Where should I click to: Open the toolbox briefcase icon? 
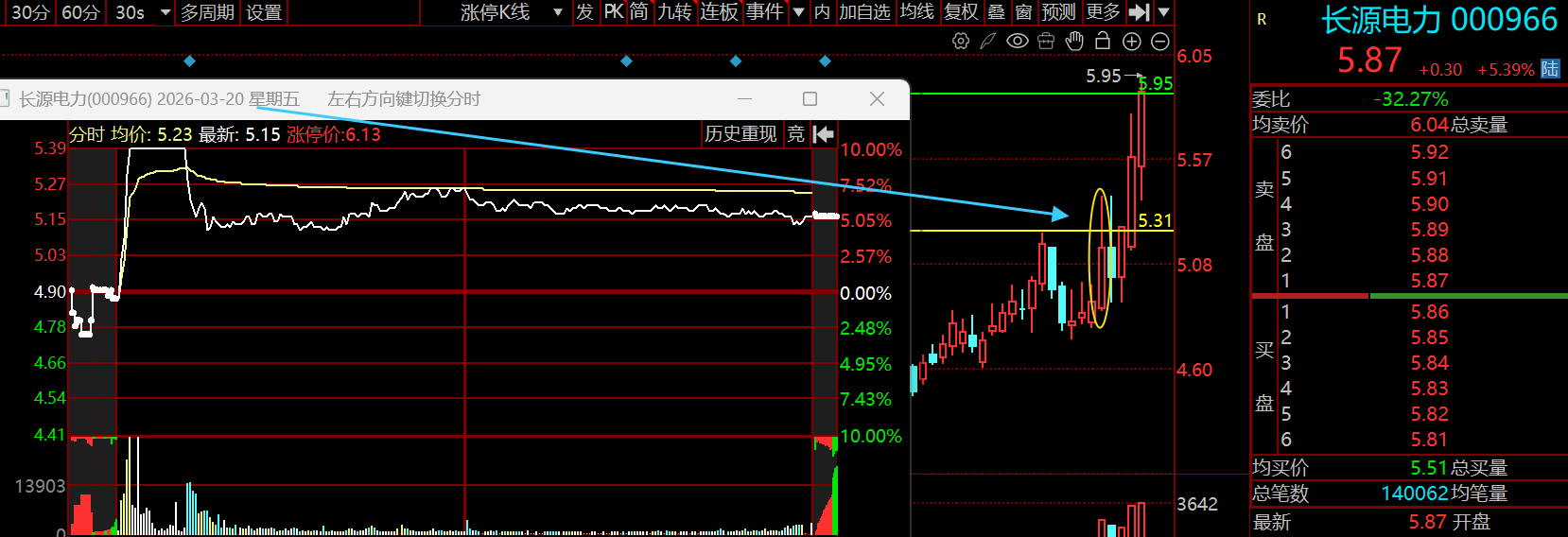point(1046,41)
